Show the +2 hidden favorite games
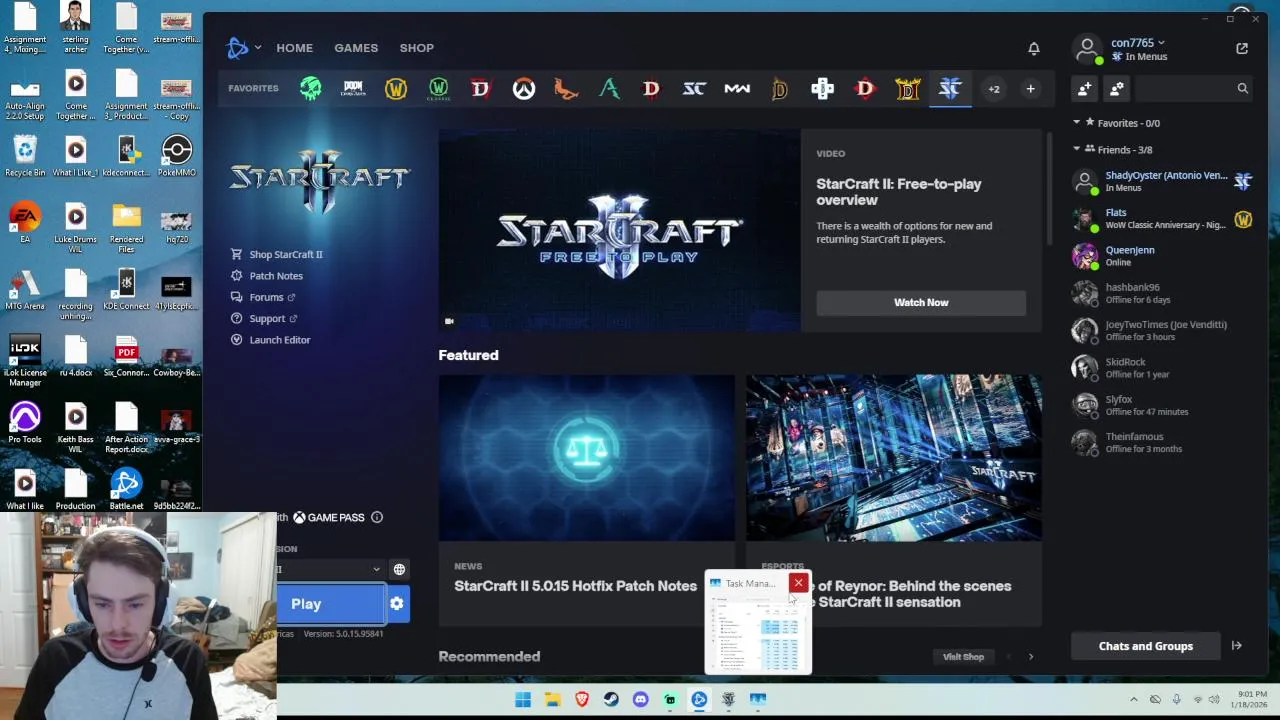This screenshot has width=1280, height=720. 994,89
